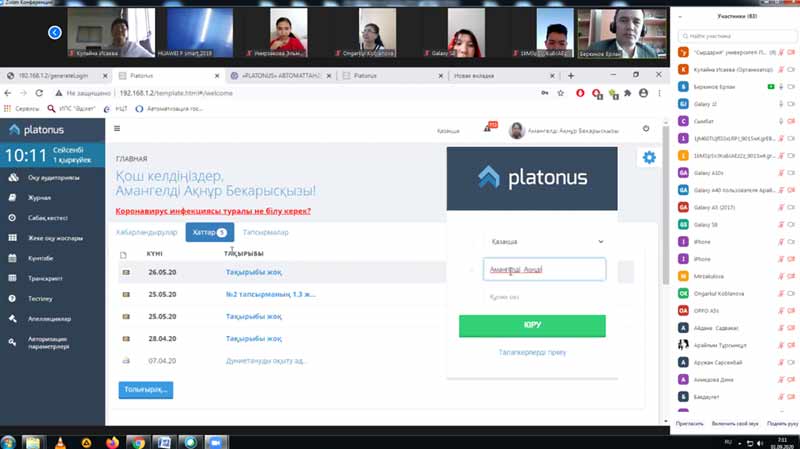The width and height of the screenshot is (800, 449).
Task: Click the coronavirus information link
Action: pyautogui.click(x=213, y=211)
